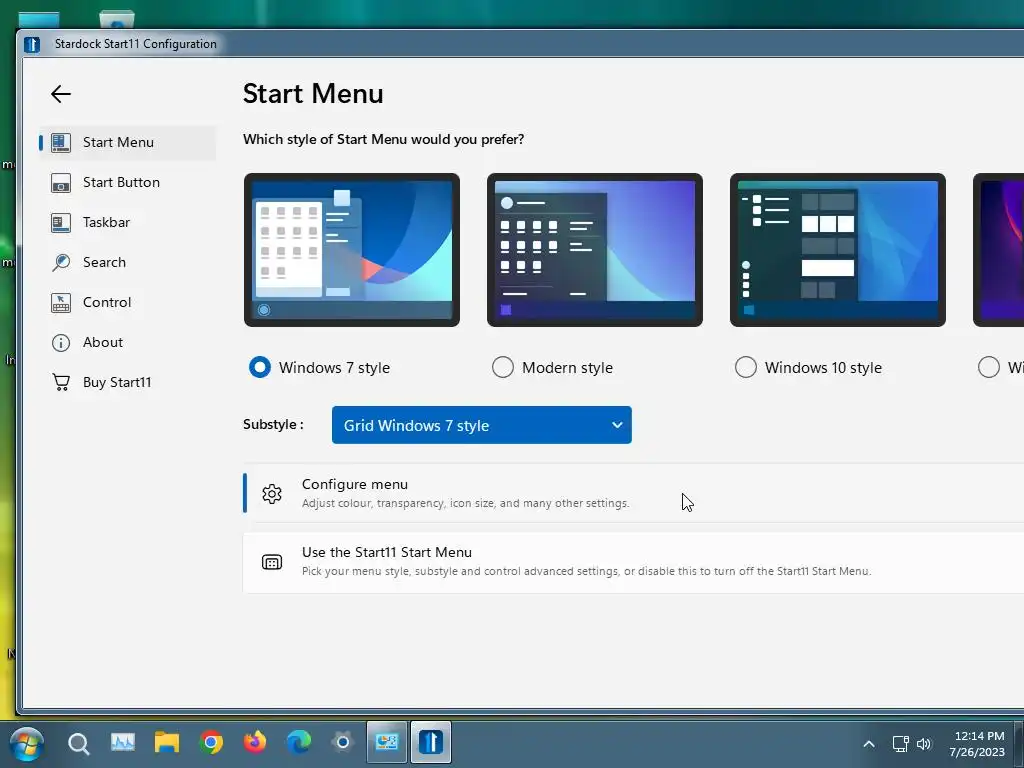Viewport: 1024px width, 768px height.
Task: Open Configure menu settings
Action: pyautogui.click(x=633, y=493)
